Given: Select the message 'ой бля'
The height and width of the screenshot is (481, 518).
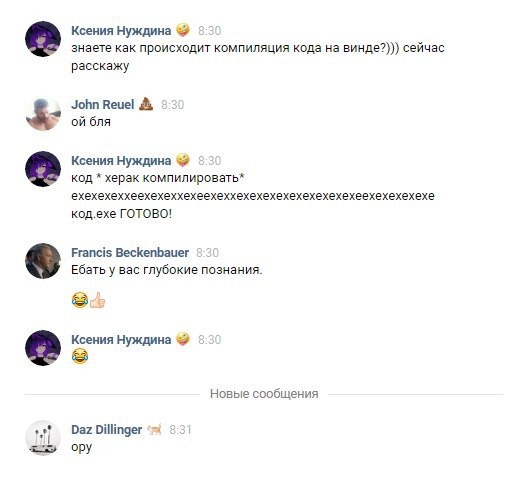Looking at the screenshot, I should [91, 122].
